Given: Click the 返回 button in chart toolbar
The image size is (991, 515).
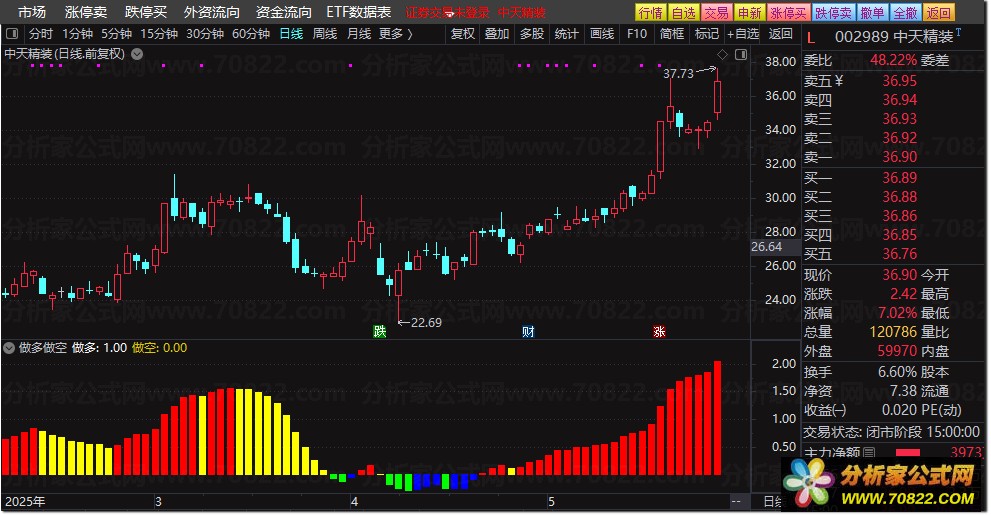Looking at the screenshot, I should point(781,33).
